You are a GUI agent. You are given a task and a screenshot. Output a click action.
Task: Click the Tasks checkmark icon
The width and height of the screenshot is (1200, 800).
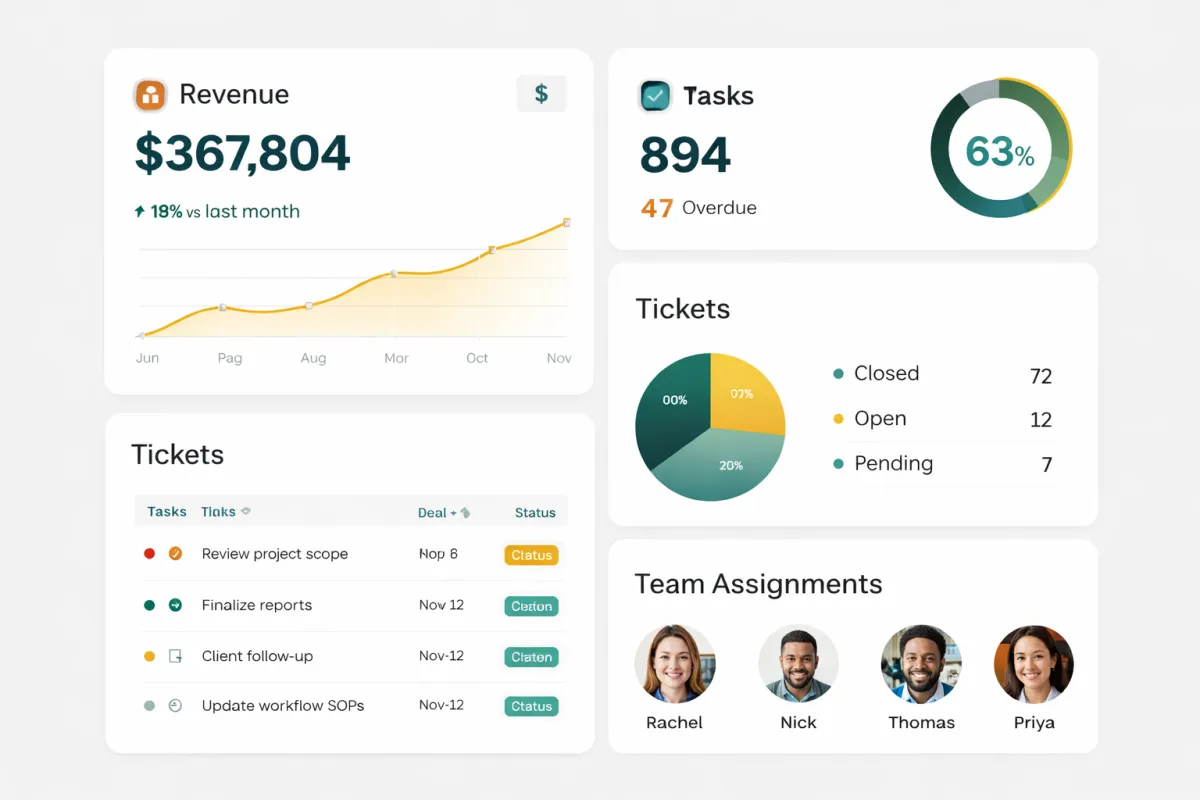[653, 95]
